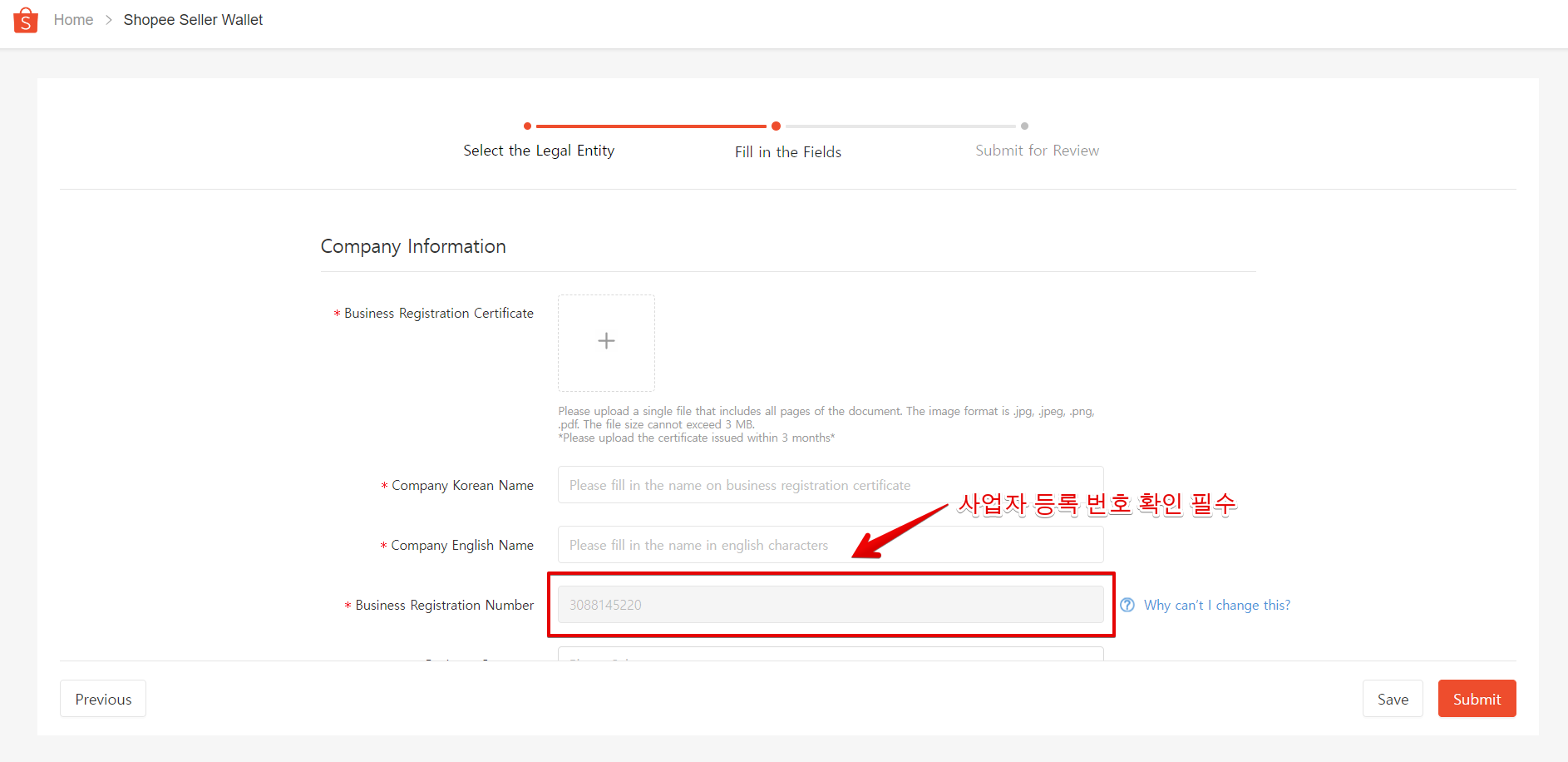Click the breadcrumb chevron next to Home
Image resolution: width=1568 pixels, height=762 pixels.
click(x=109, y=19)
